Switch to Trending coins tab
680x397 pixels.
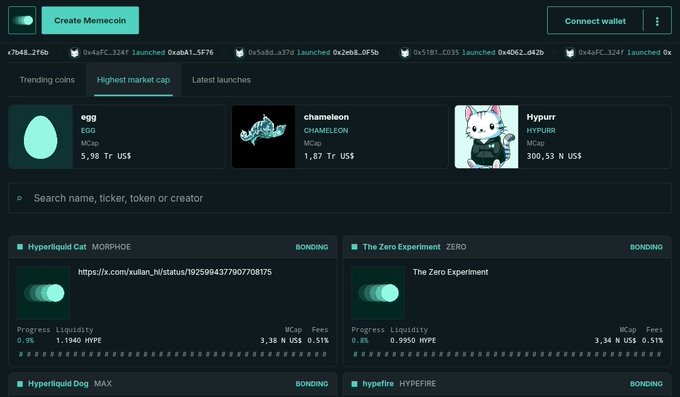click(x=47, y=80)
